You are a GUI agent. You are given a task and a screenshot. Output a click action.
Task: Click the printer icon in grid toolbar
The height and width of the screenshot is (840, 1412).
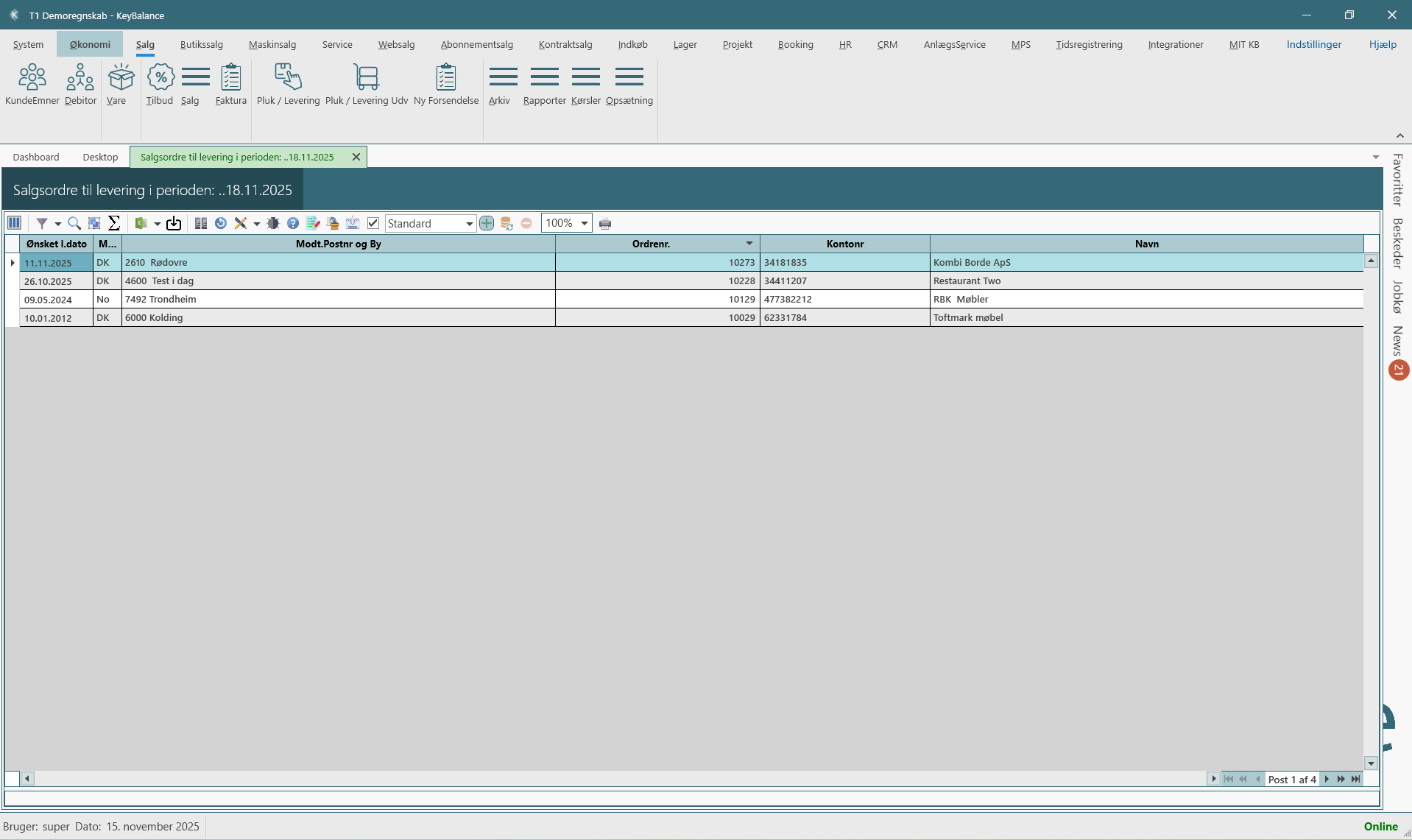[605, 224]
